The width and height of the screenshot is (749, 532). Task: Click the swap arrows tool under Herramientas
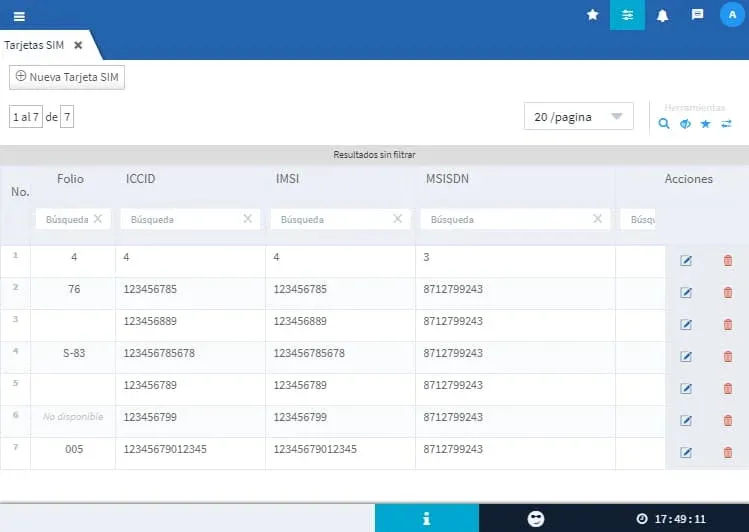coord(727,124)
